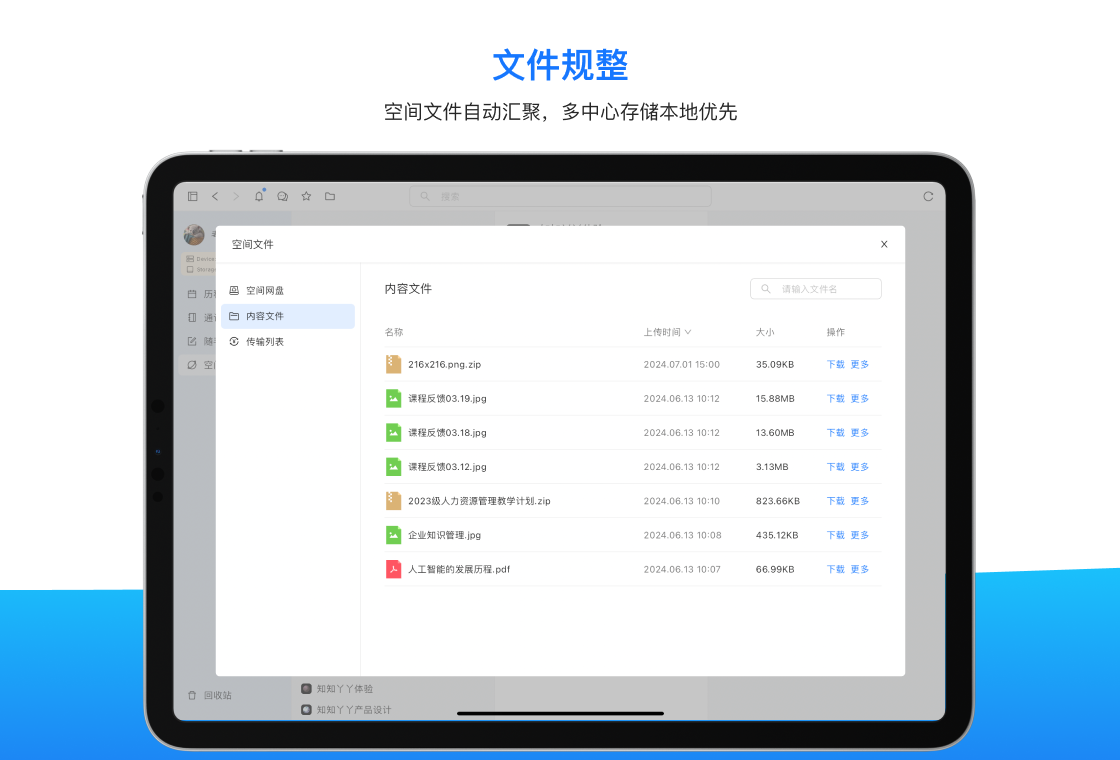Click 下载 for 2023级人力资源管理教学计划.zip
This screenshot has width=1120, height=760.
(835, 501)
